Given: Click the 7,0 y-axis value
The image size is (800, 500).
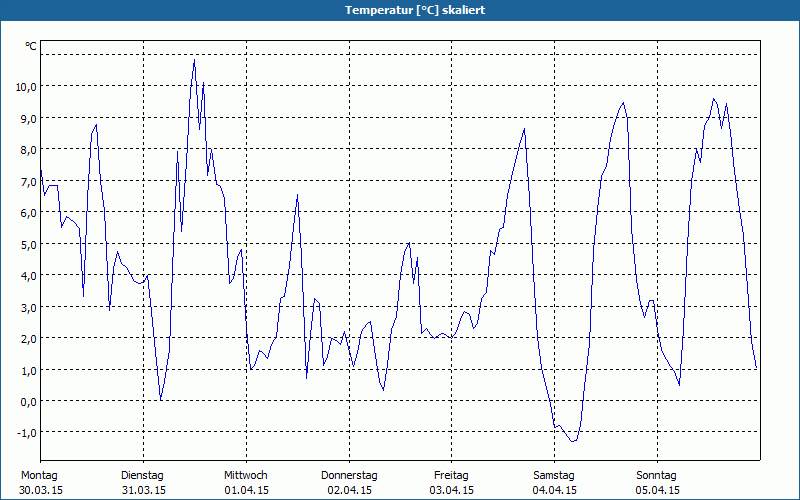Looking at the screenshot, I should click(26, 181).
